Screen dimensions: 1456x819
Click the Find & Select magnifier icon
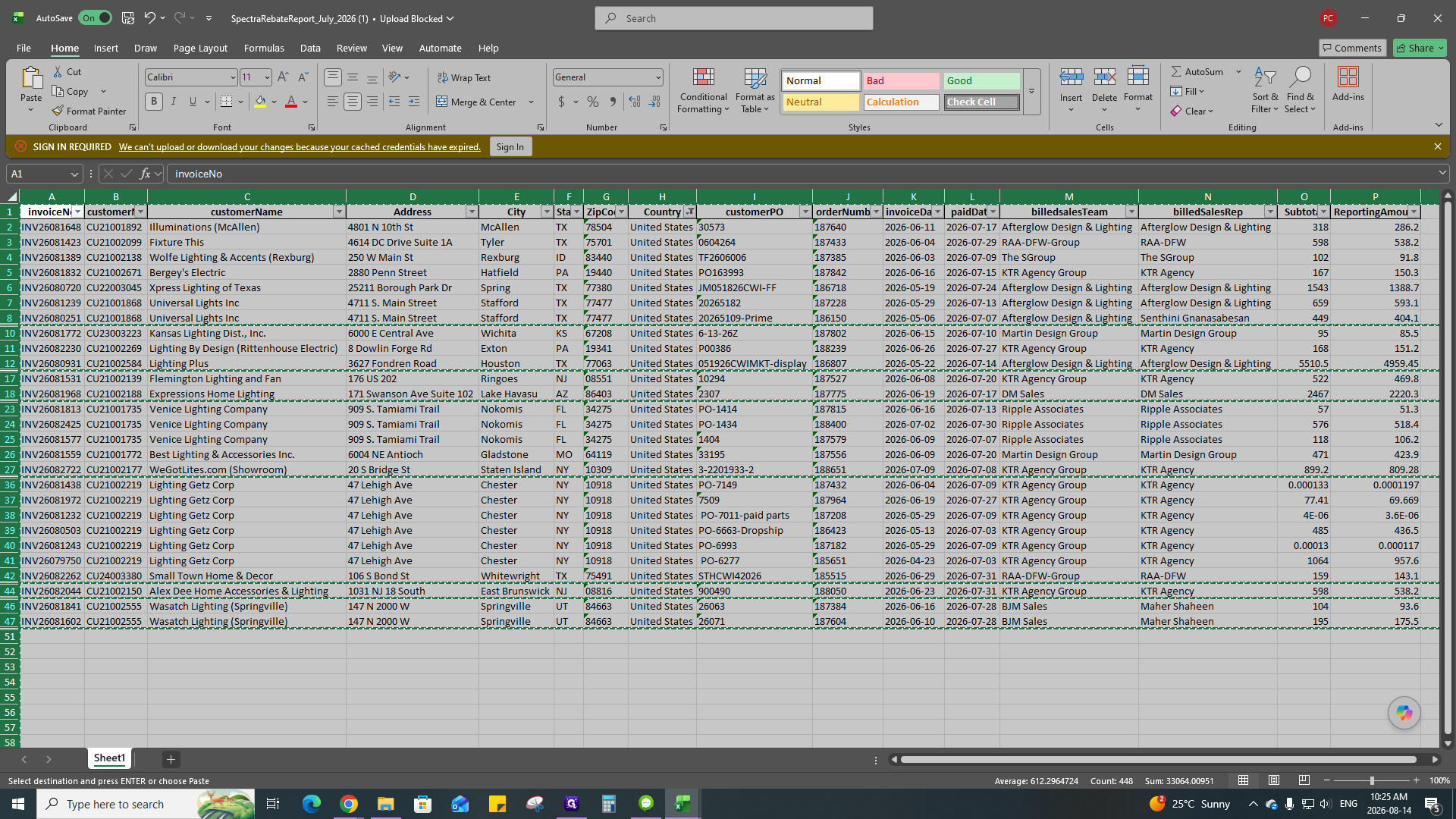tap(1300, 77)
